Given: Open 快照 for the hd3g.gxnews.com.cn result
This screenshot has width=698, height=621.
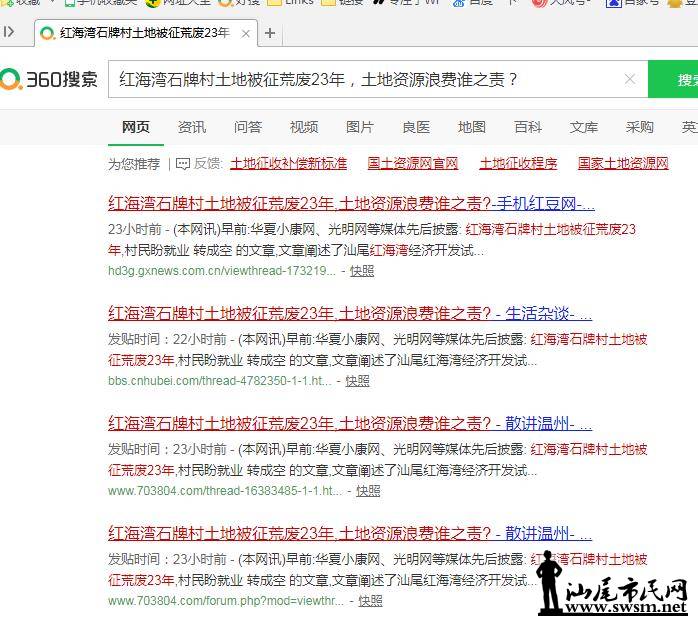Looking at the screenshot, I should 362,271.
